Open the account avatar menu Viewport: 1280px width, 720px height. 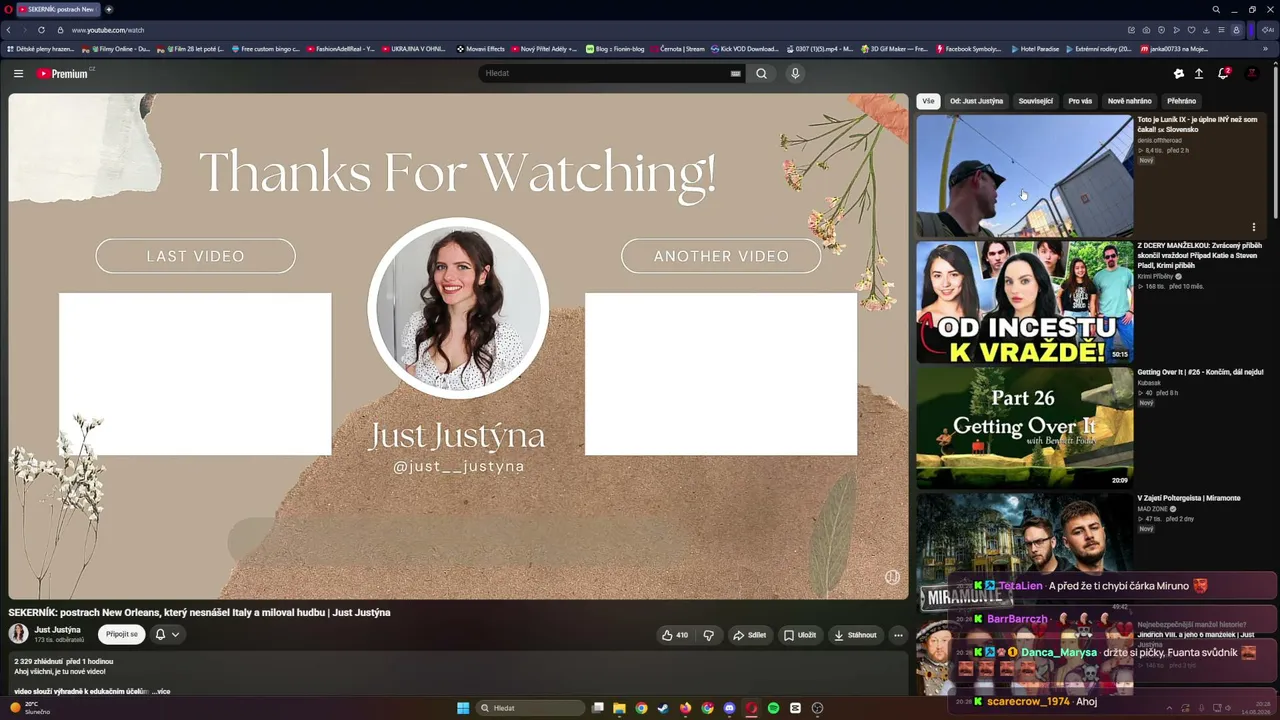click(x=1251, y=73)
